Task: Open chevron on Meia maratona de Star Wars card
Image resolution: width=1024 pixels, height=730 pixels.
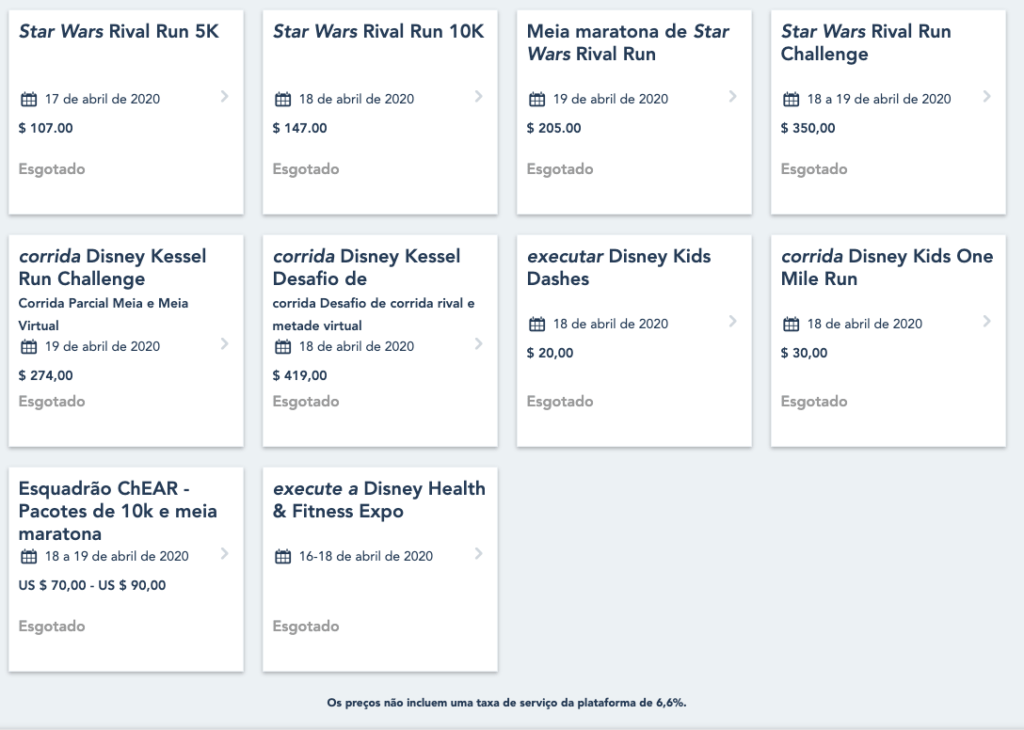Action: [733, 97]
